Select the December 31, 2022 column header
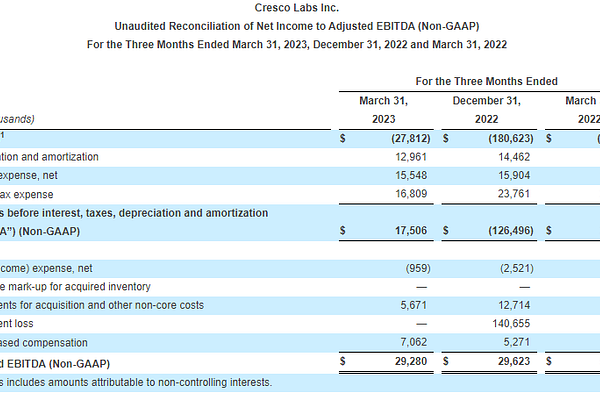600x400 pixels. point(486,110)
